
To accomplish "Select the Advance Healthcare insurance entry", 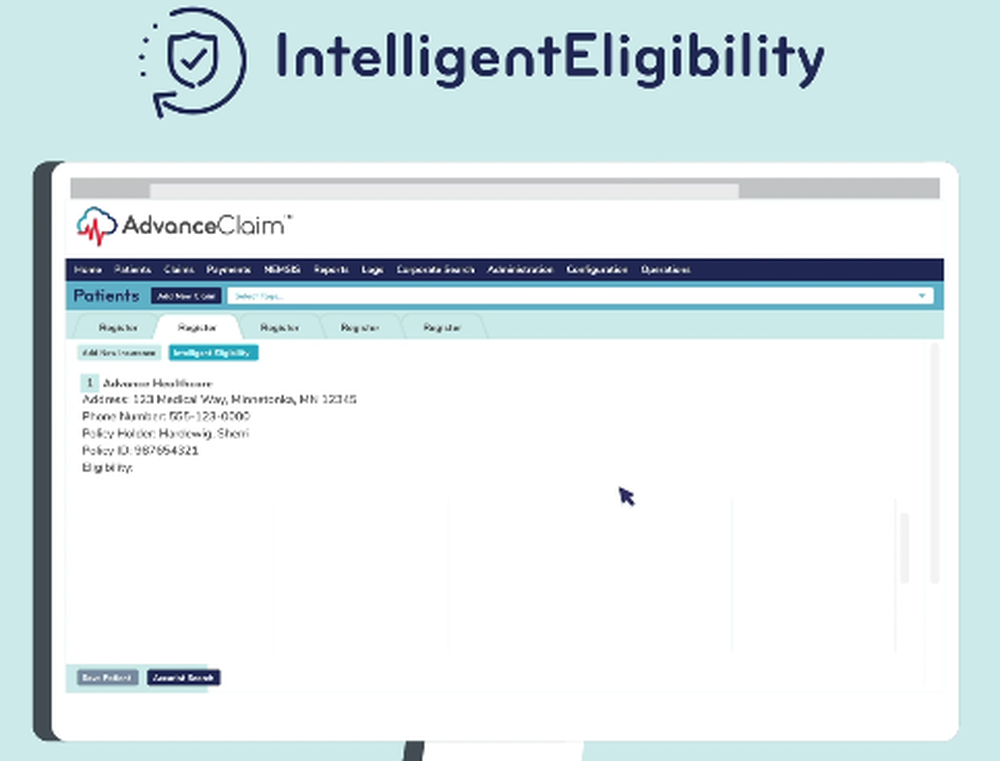I will 160,383.
